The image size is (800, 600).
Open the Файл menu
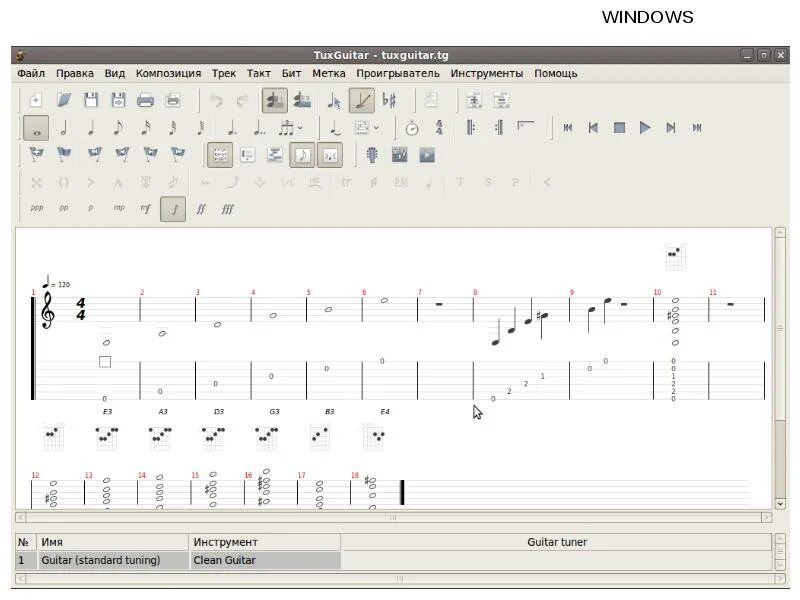[31, 73]
